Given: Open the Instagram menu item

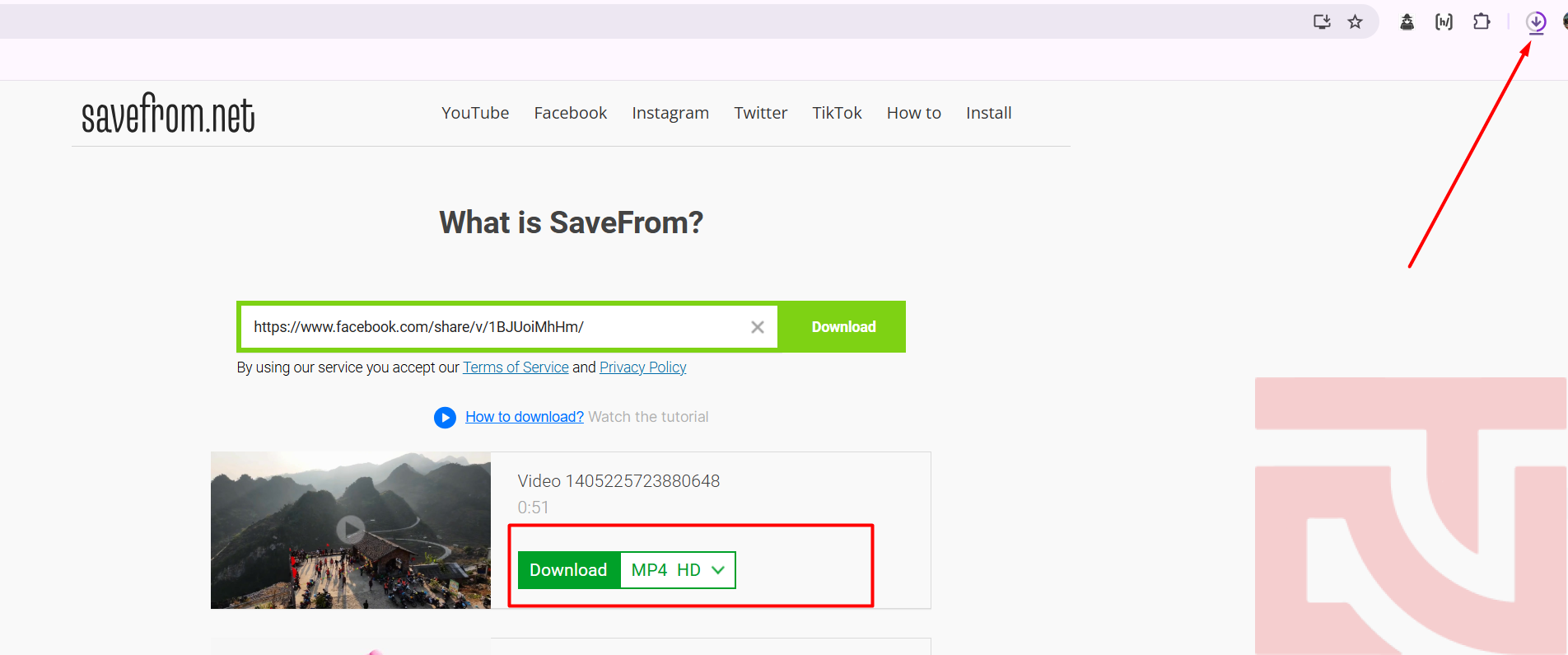Looking at the screenshot, I should [x=670, y=113].
